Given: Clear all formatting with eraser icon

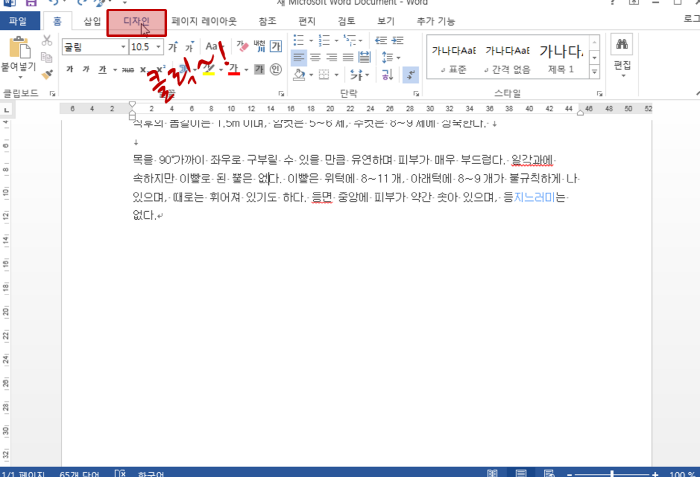Looking at the screenshot, I should [x=242, y=46].
